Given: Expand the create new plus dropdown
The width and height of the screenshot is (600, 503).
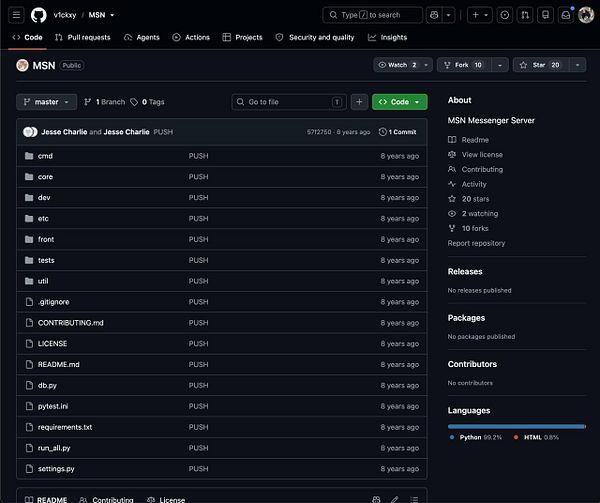Looking at the screenshot, I should pos(480,15).
